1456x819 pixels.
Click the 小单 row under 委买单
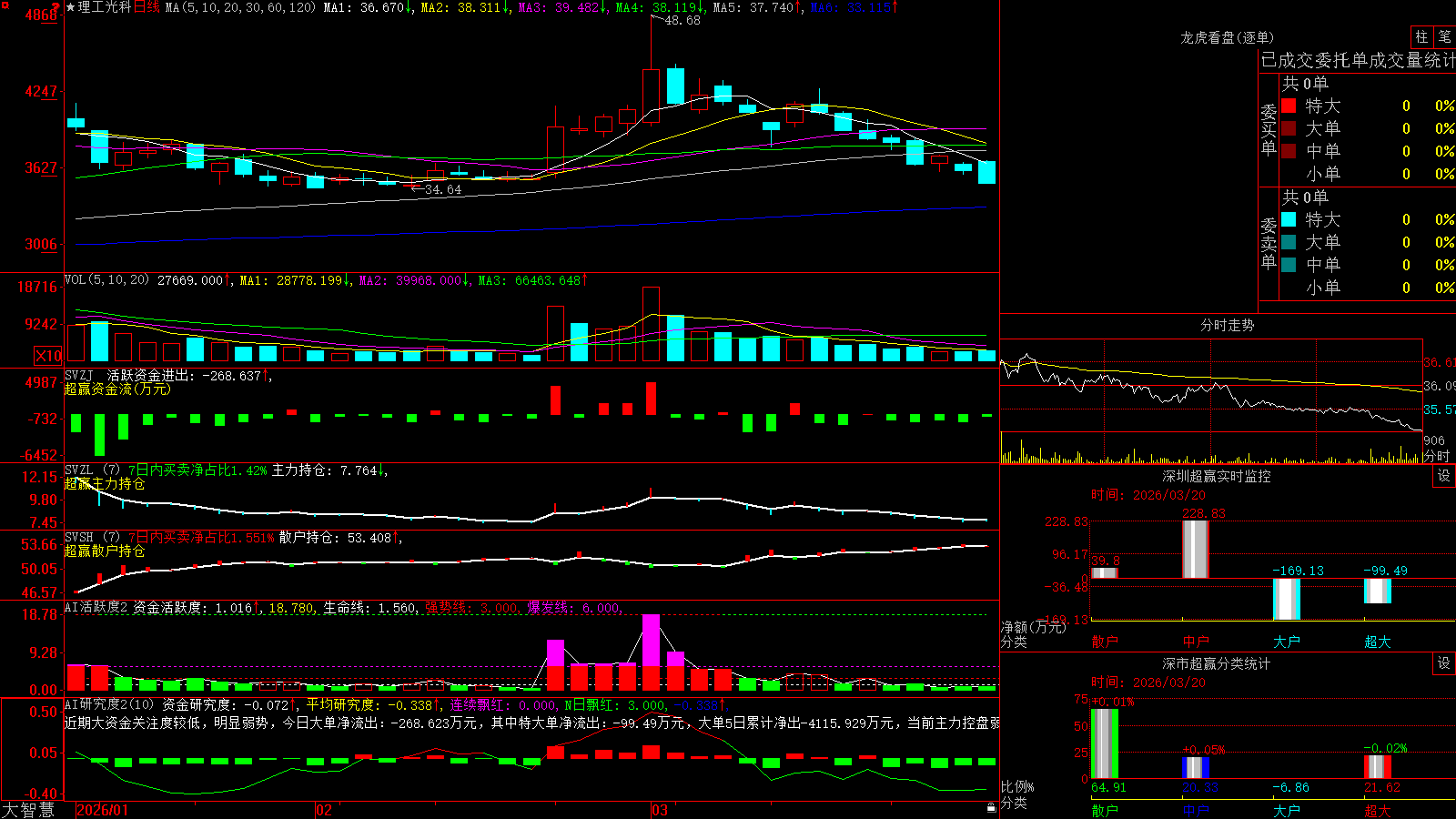[x=1368, y=174]
